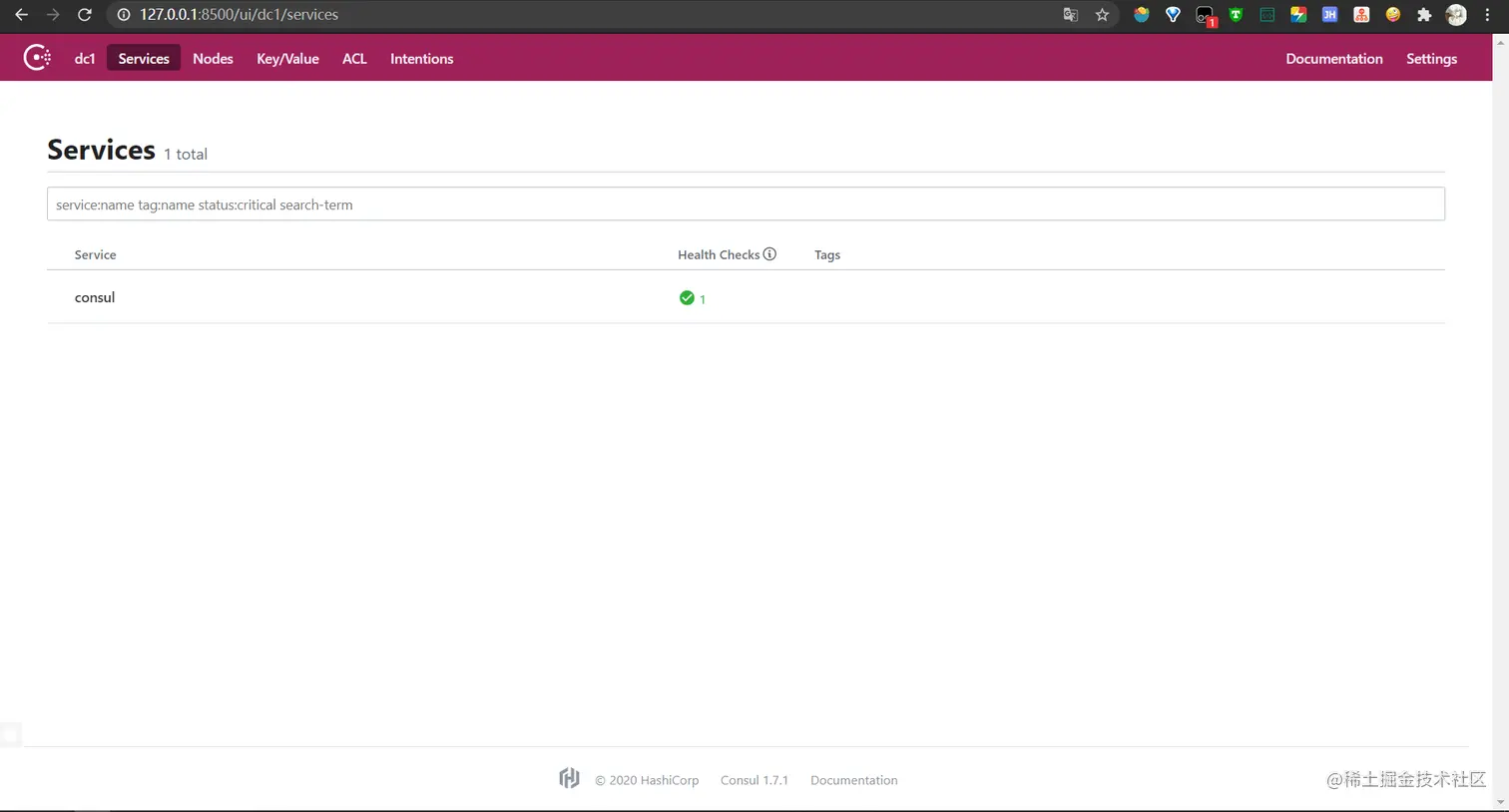Open the Chrome profile avatar
The image size is (1509, 812).
coord(1456,15)
